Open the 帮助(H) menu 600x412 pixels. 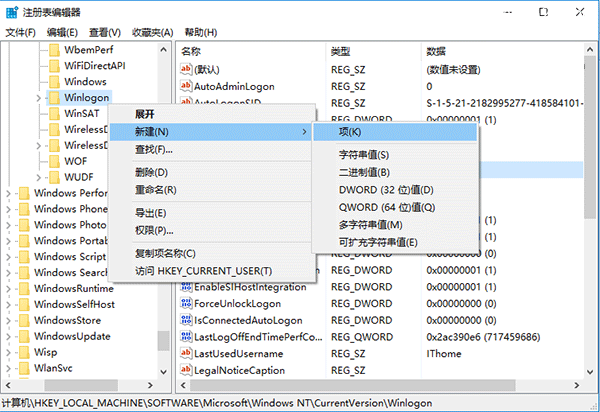pos(201,33)
